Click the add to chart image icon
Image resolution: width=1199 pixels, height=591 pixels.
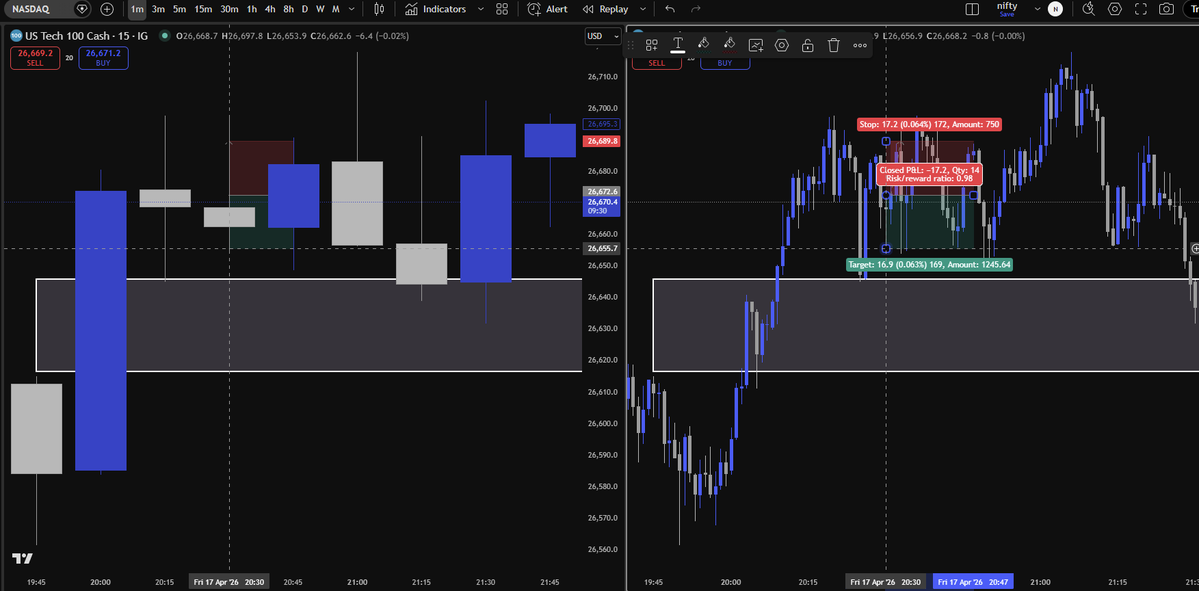click(x=755, y=45)
